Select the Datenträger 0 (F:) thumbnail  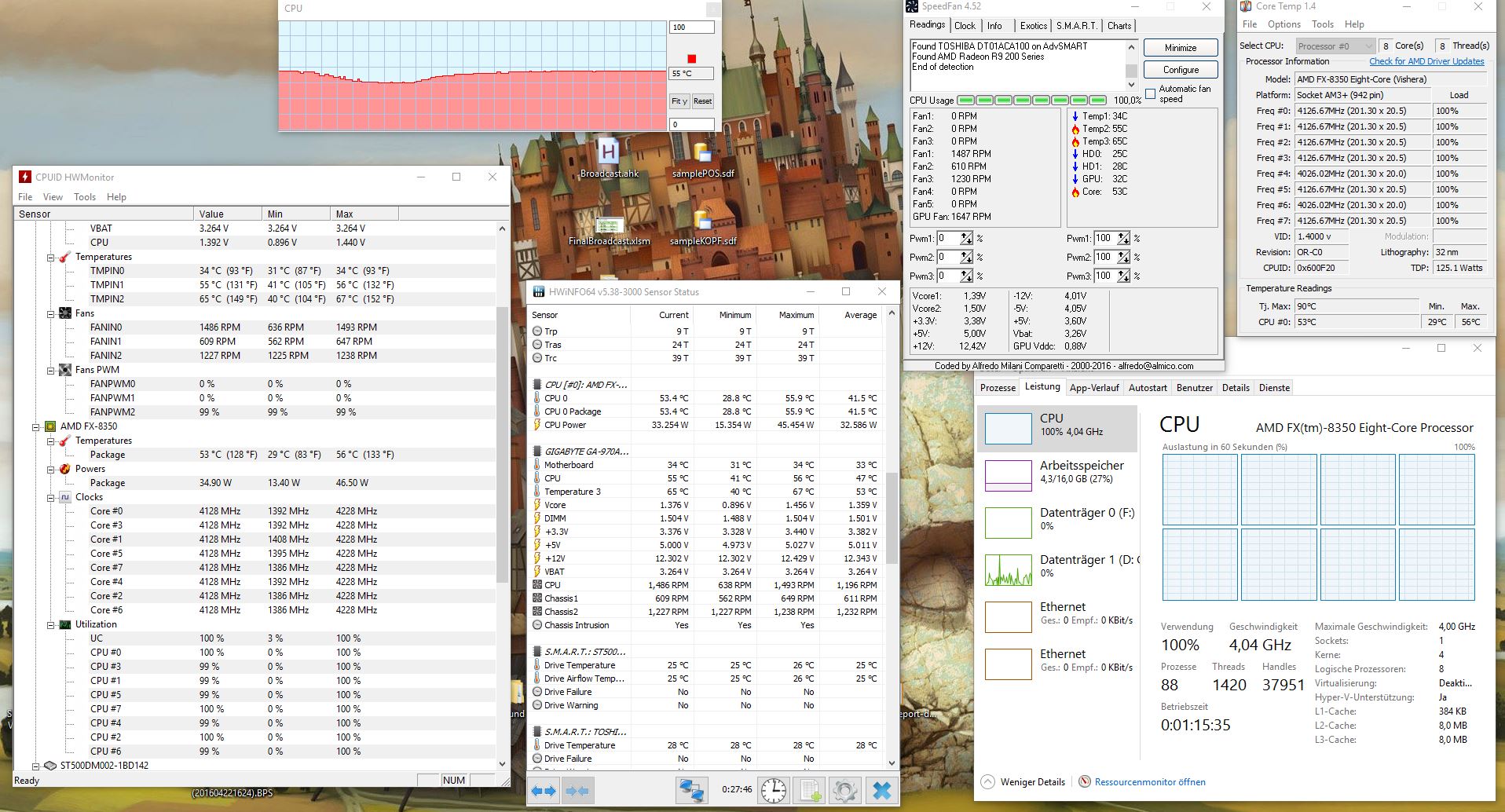click(1008, 523)
